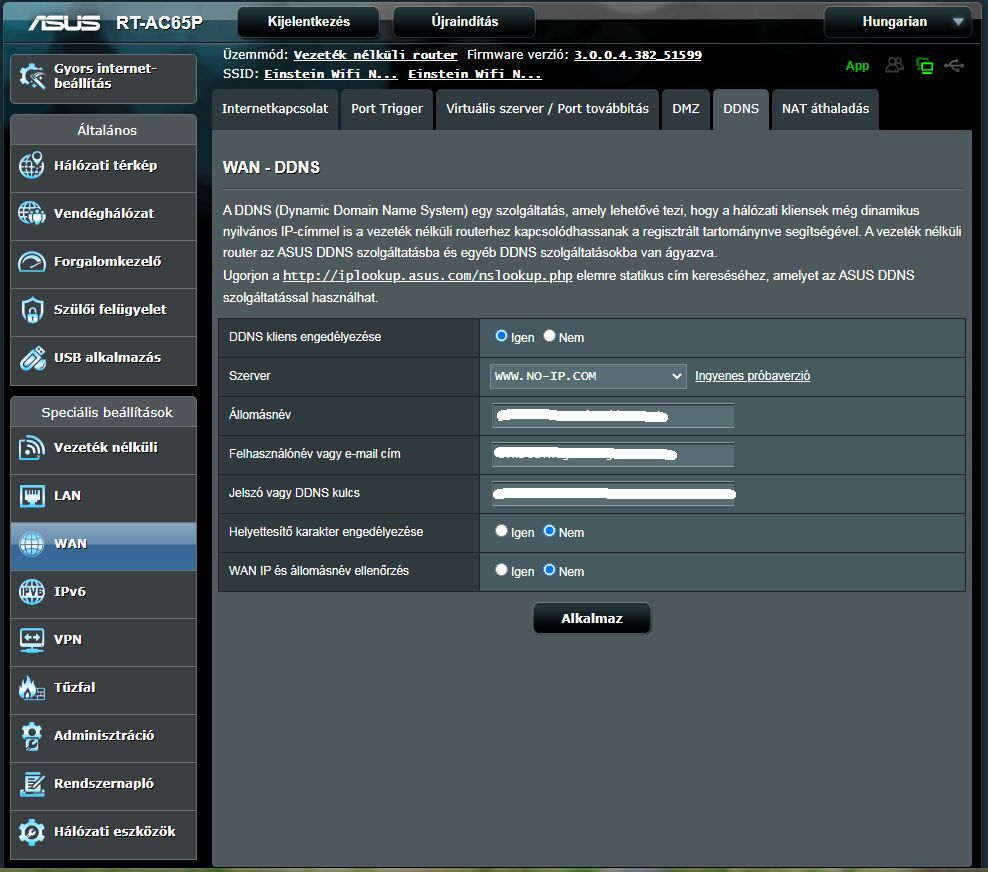Click the Alkalmaz apply button
This screenshot has width=988, height=872.
[592, 619]
